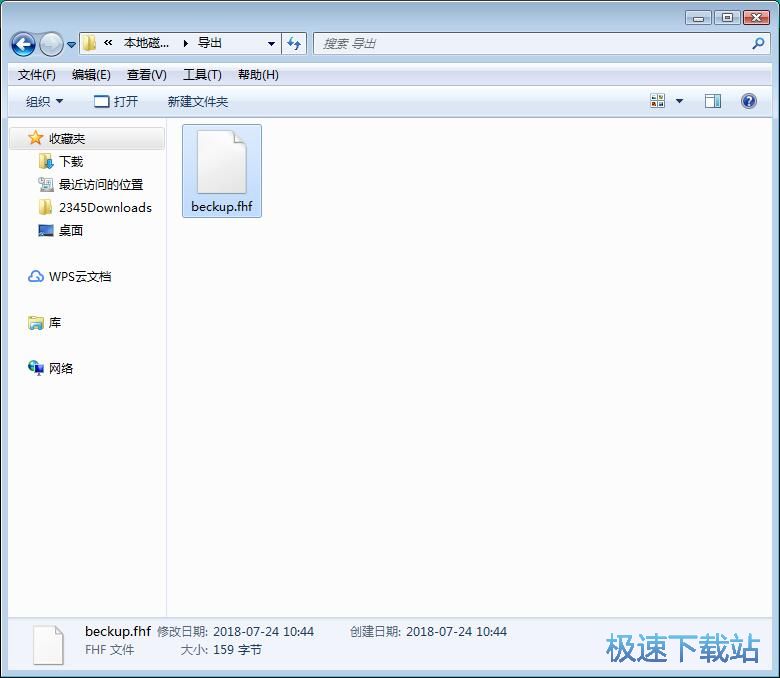780x678 pixels.
Task: Click the file icon in details pane
Action: pos(48,645)
